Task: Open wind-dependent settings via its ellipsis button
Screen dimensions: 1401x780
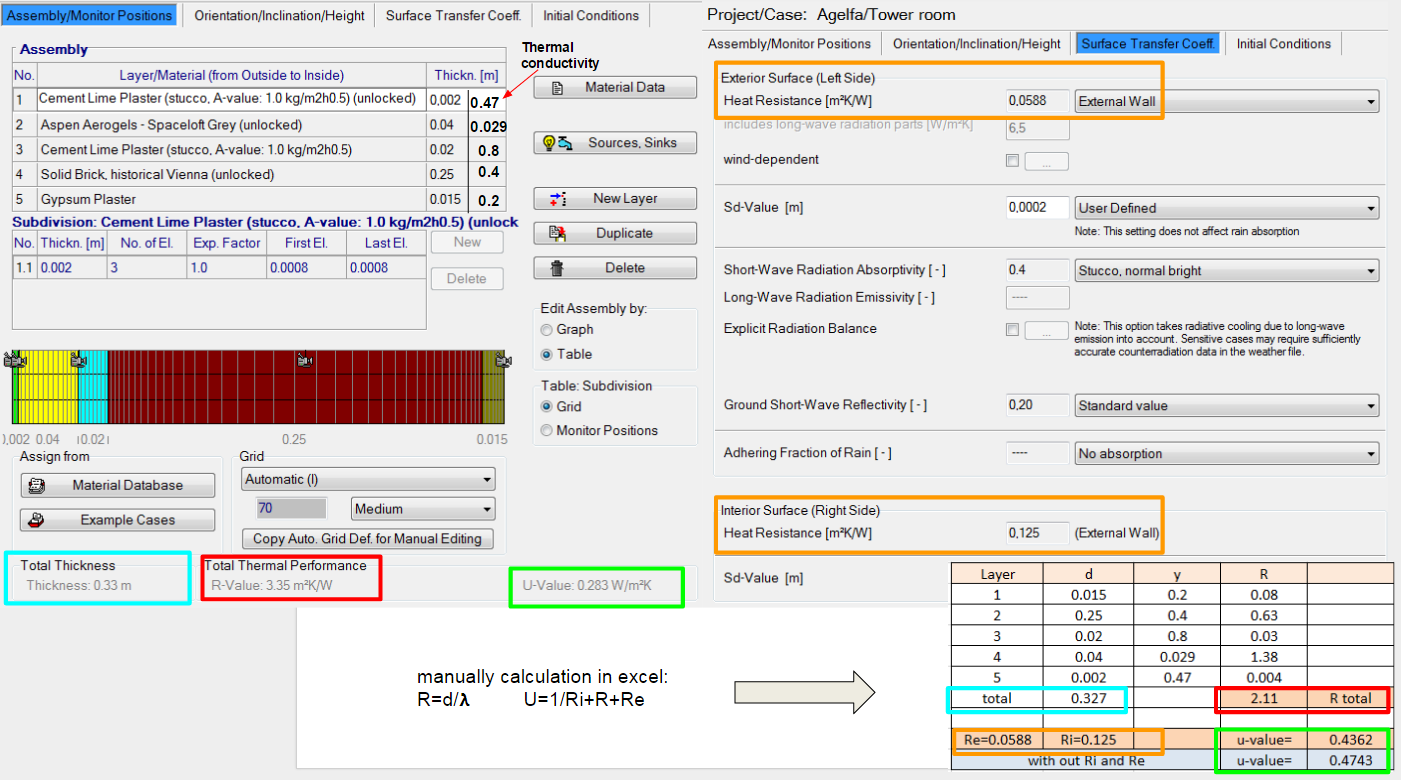Action: point(1046,160)
